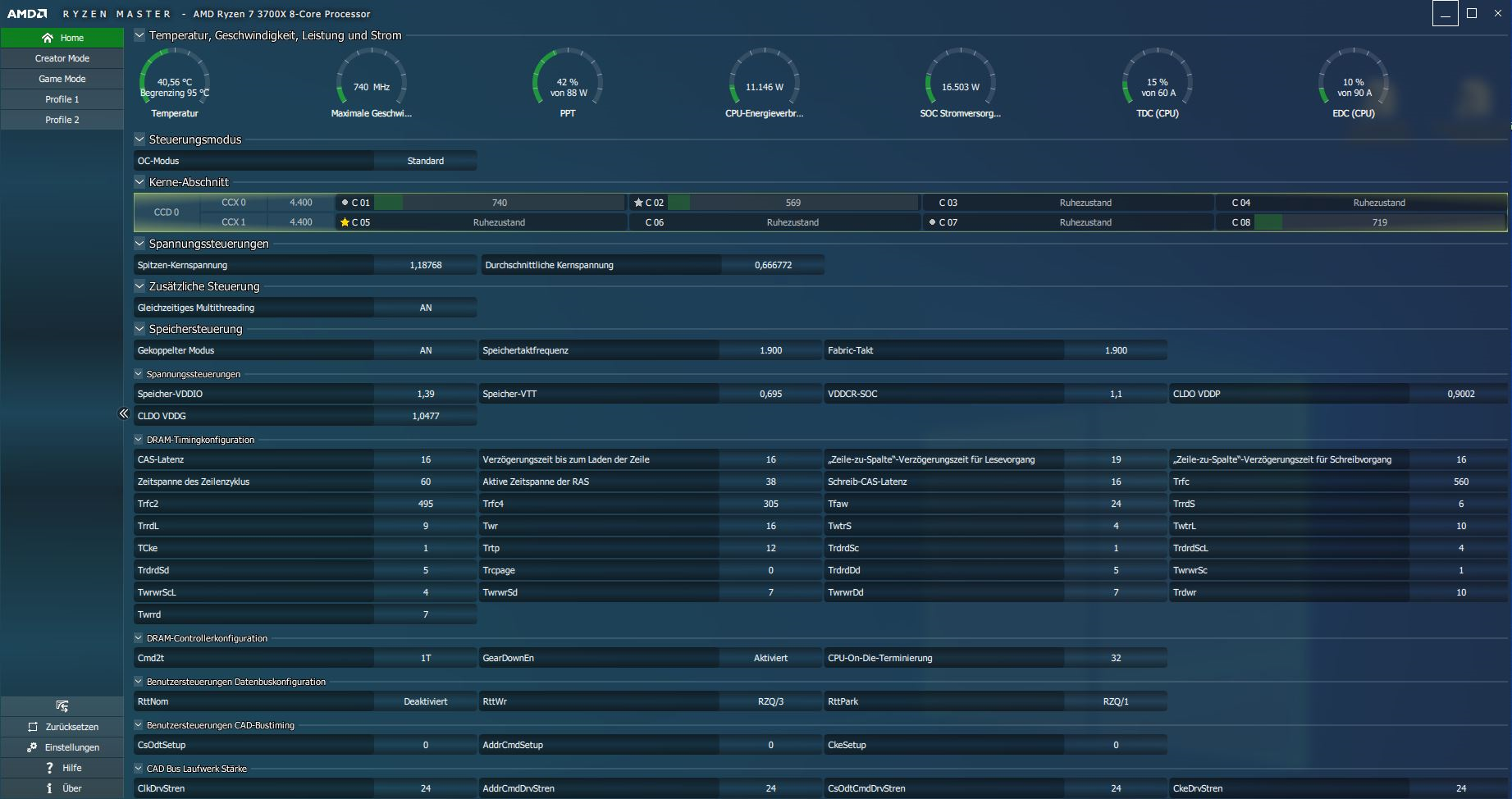The height and width of the screenshot is (799, 1512).
Task: Collapse the sidebar with the double-arrow icon
Action: [x=123, y=414]
